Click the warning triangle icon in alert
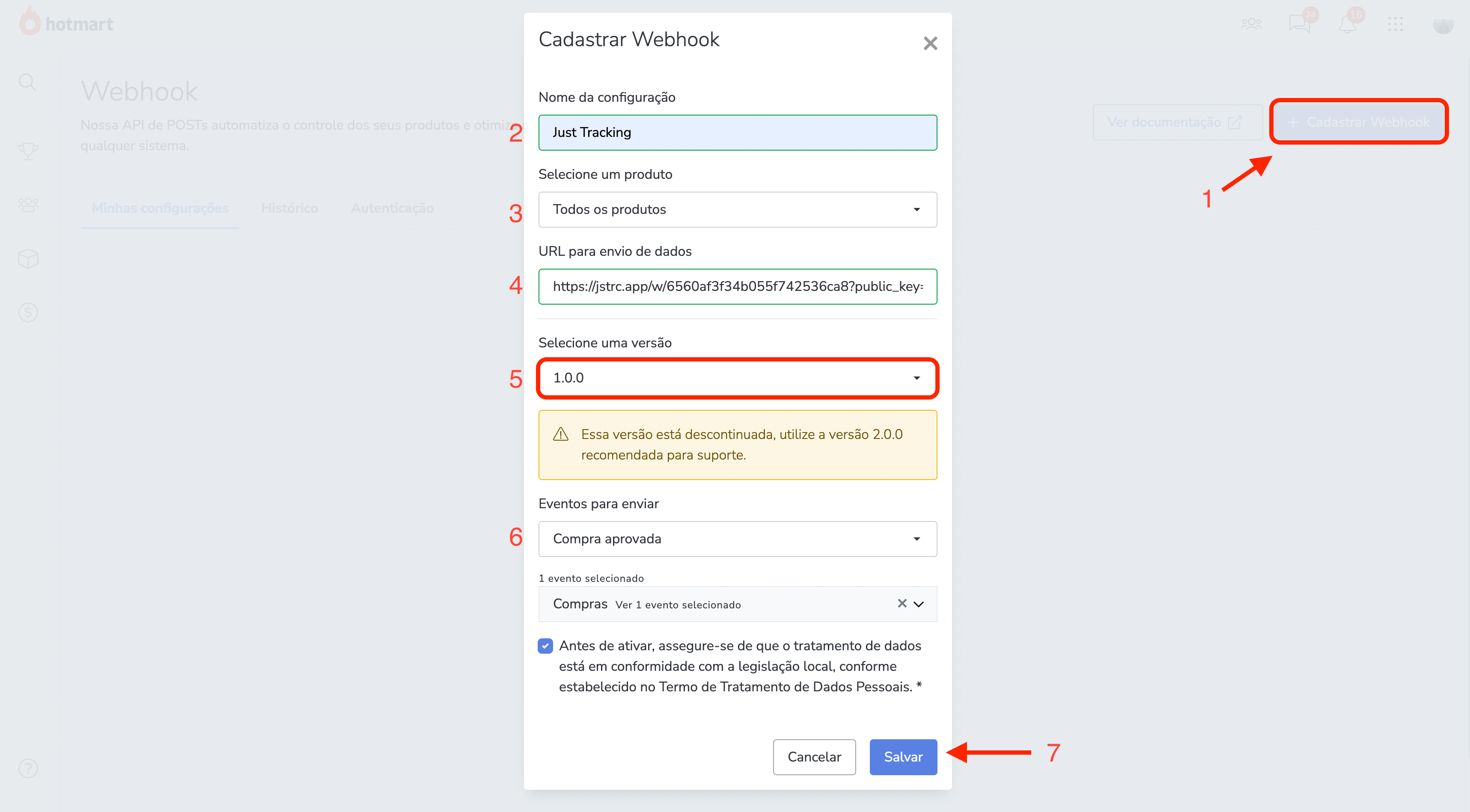 pos(560,435)
